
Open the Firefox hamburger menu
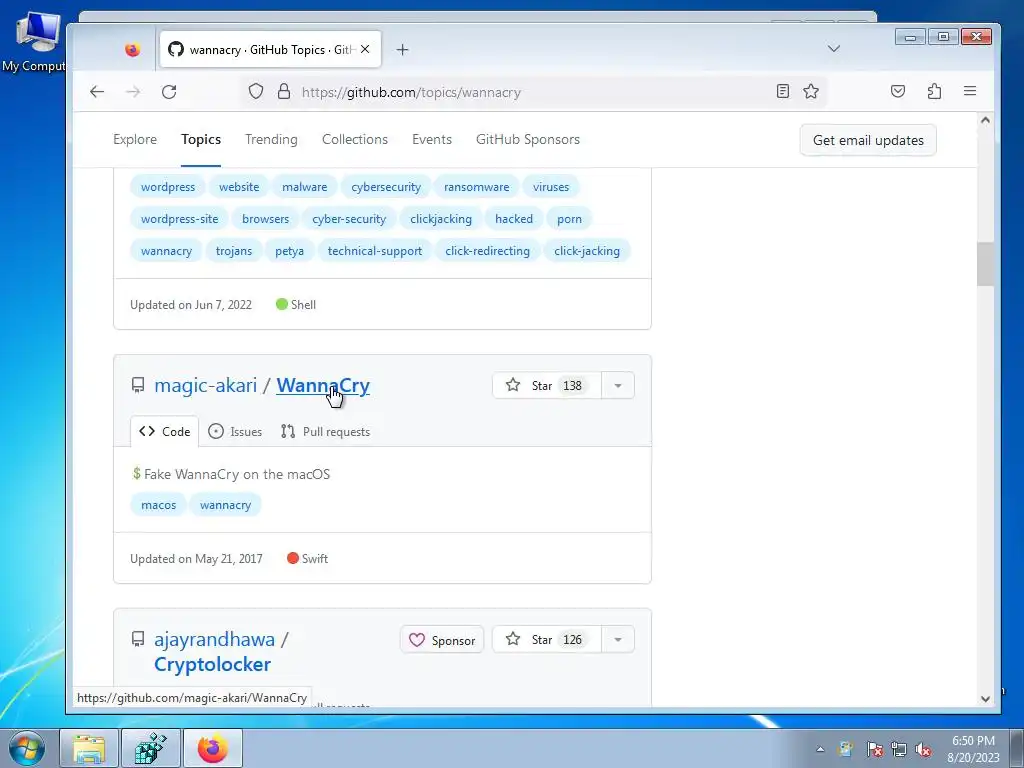[970, 91]
